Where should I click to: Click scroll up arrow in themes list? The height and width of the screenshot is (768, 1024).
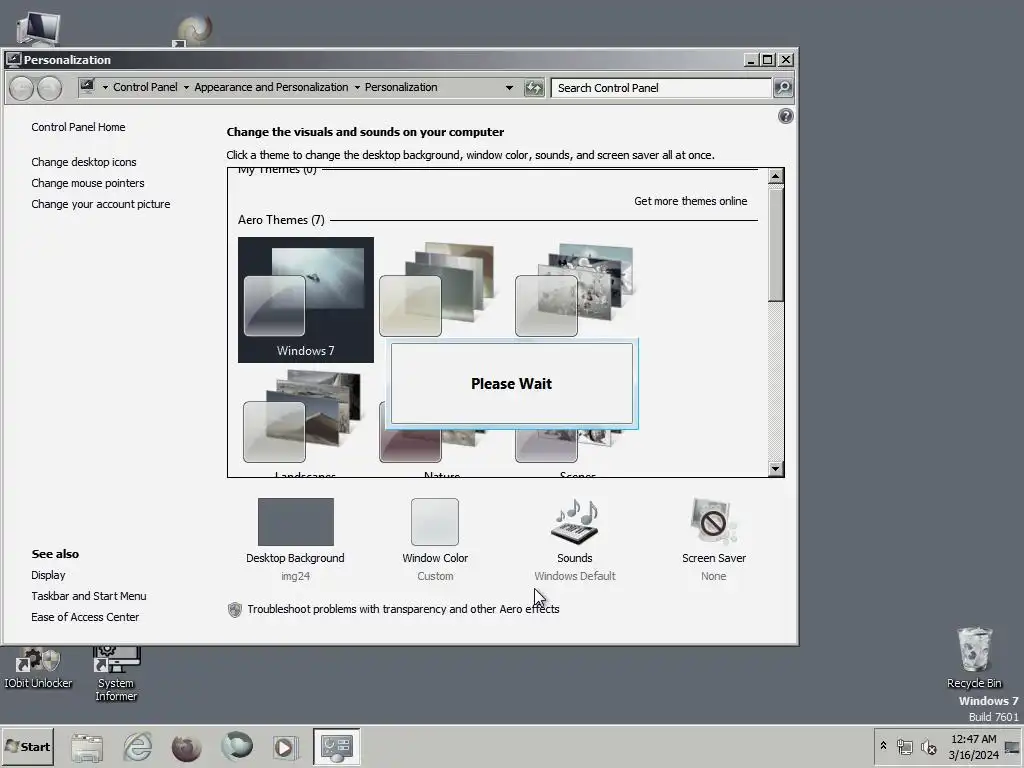coord(776,176)
